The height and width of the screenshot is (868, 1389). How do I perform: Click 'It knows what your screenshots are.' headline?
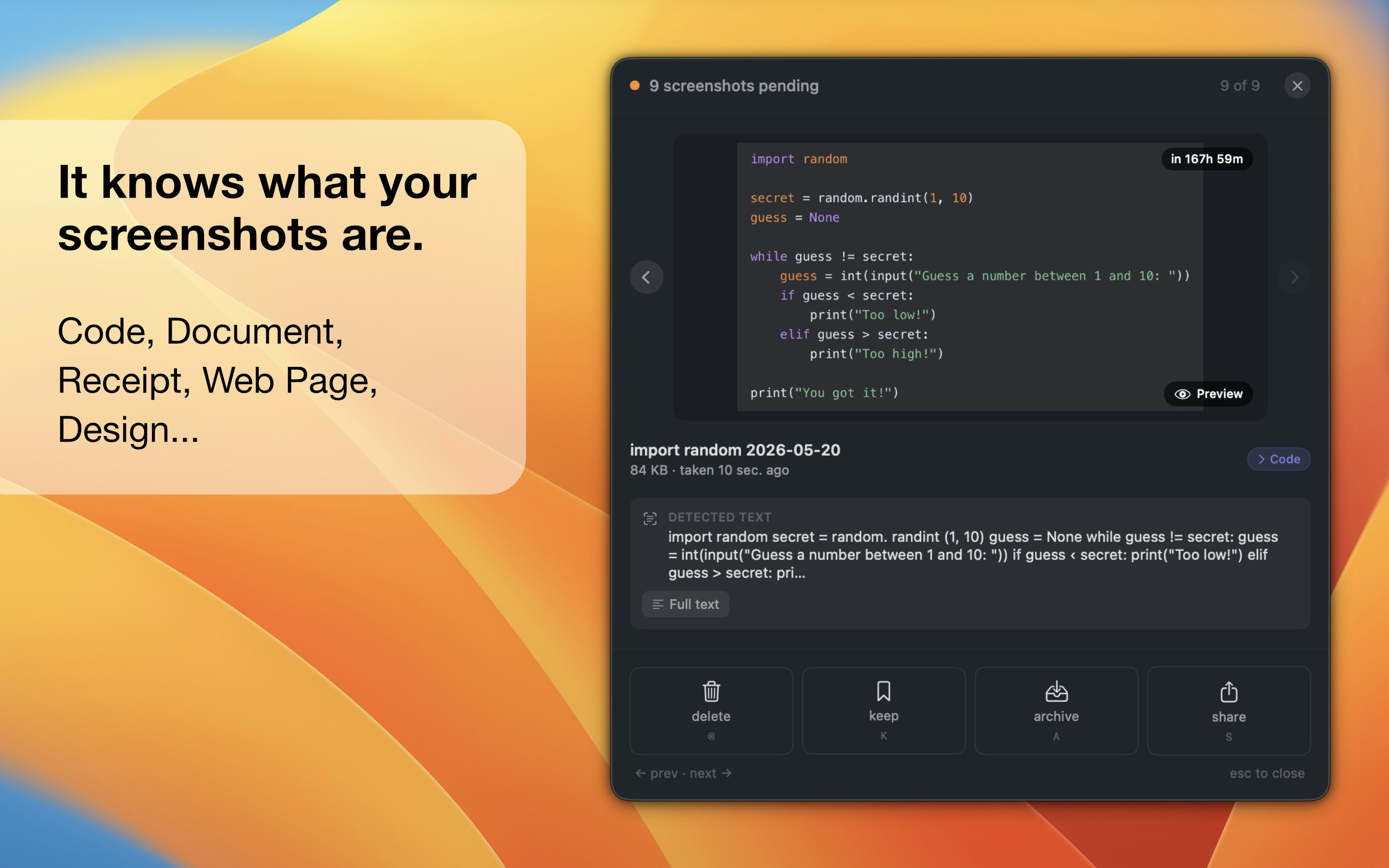pos(267,208)
